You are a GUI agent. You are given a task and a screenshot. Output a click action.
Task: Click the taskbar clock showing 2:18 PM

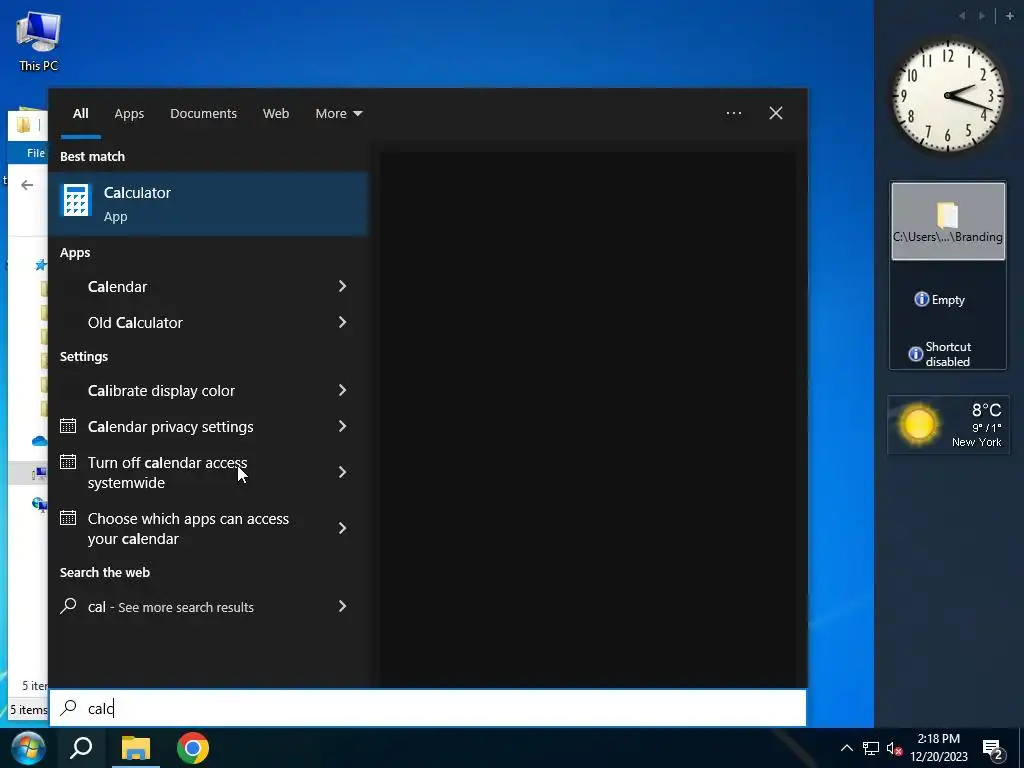coord(938,748)
